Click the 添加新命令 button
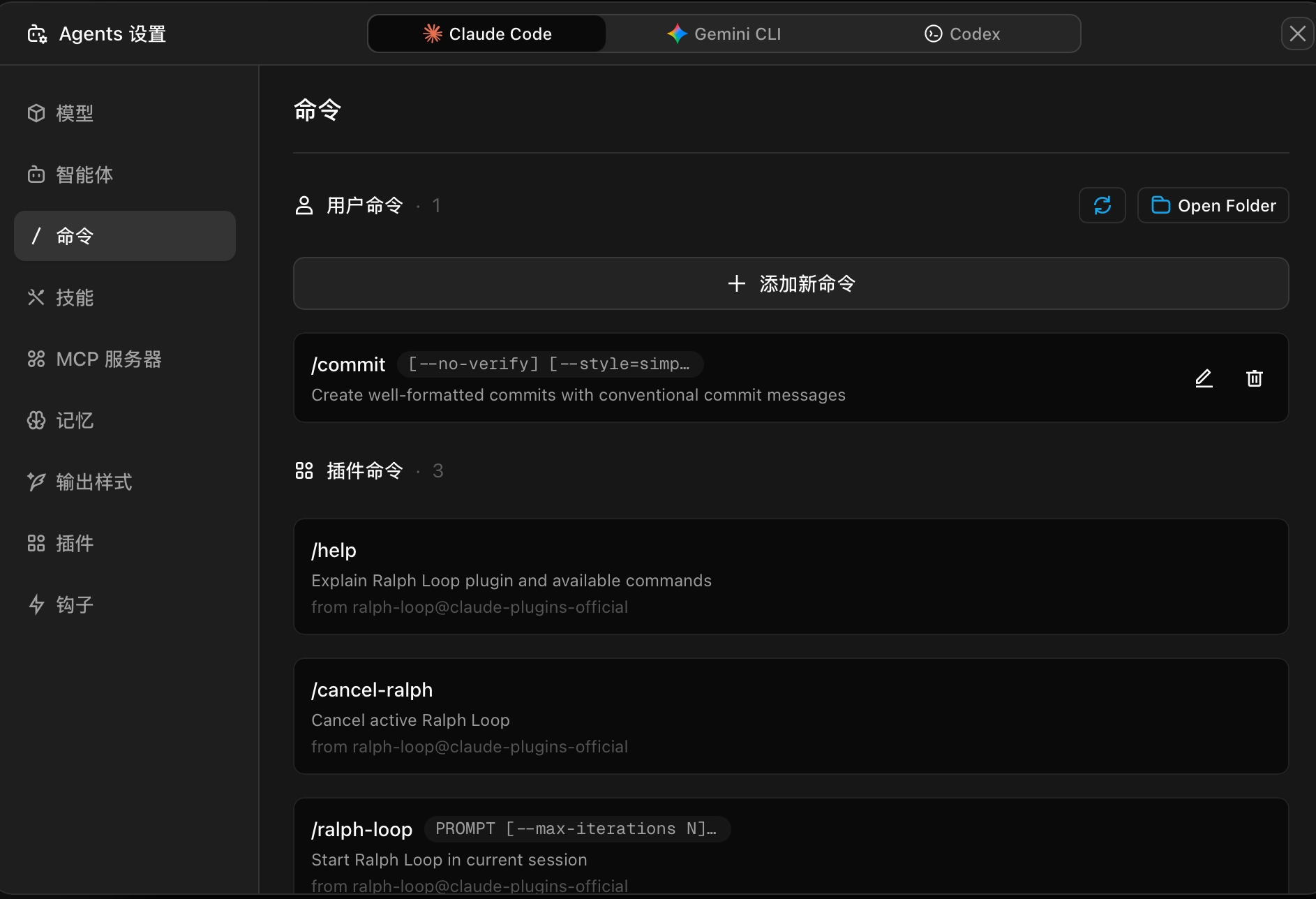Image resolution: width=1316 pixels, height=899 pixels. 791,283
